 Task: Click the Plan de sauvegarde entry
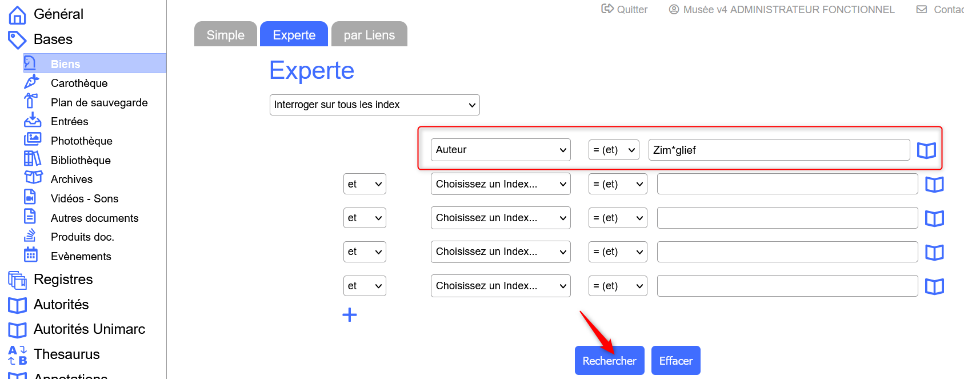(x=99, y=102)
